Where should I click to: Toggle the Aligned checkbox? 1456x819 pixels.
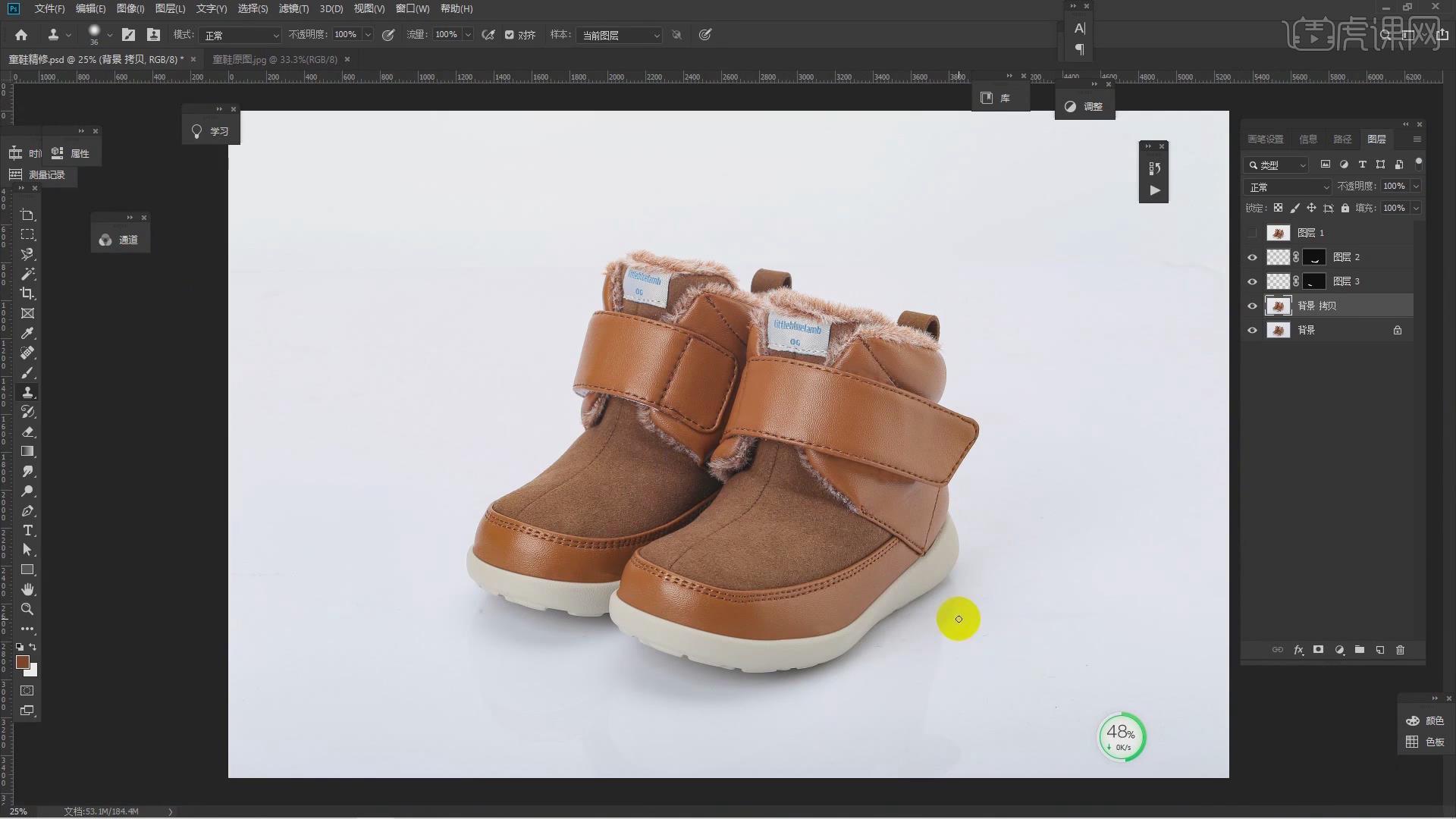[510, 35]
